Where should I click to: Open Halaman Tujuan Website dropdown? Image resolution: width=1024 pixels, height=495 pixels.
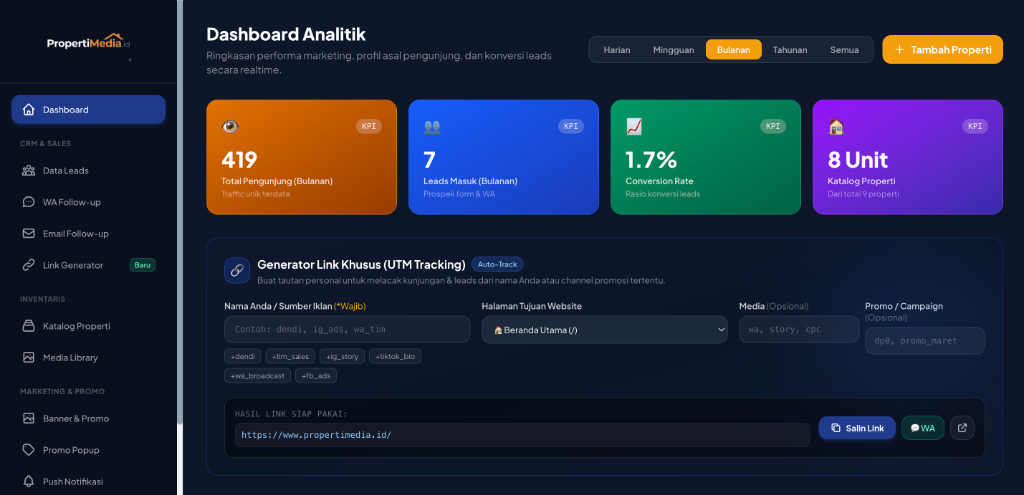click(604, 330)
